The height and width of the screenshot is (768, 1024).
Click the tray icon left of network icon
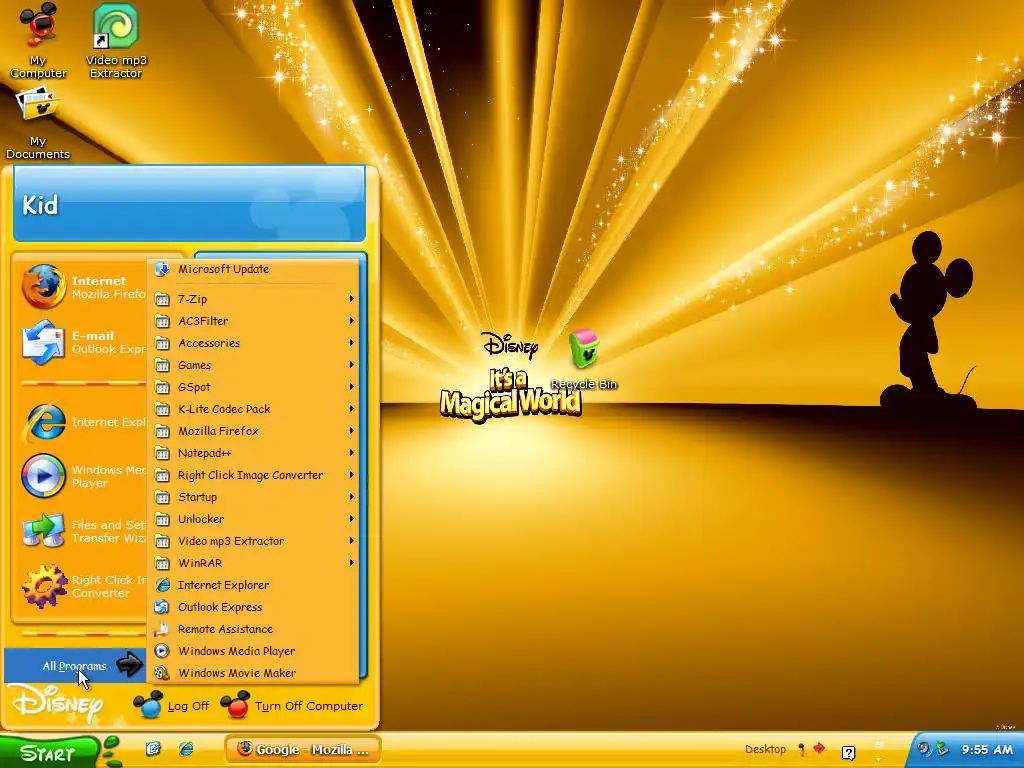coord(923,749)
